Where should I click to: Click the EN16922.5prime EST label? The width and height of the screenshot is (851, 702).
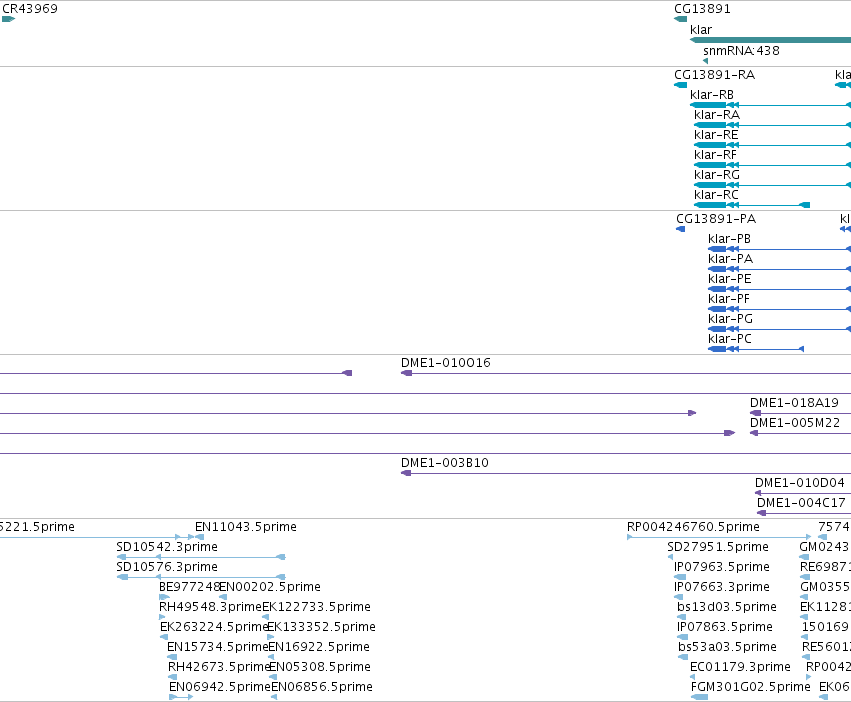[x=319, y=648]
